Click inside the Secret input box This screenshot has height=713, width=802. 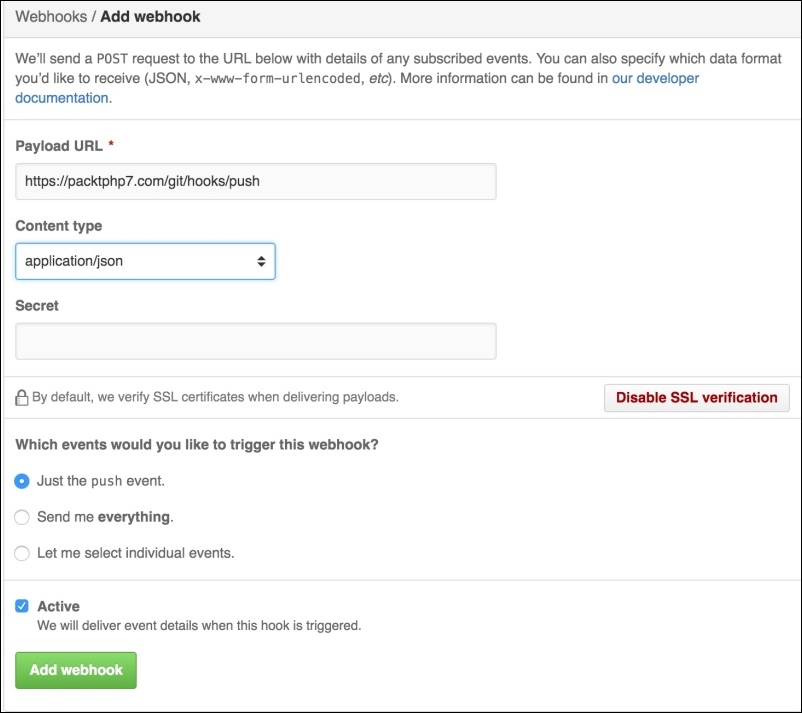pos(255,340)
